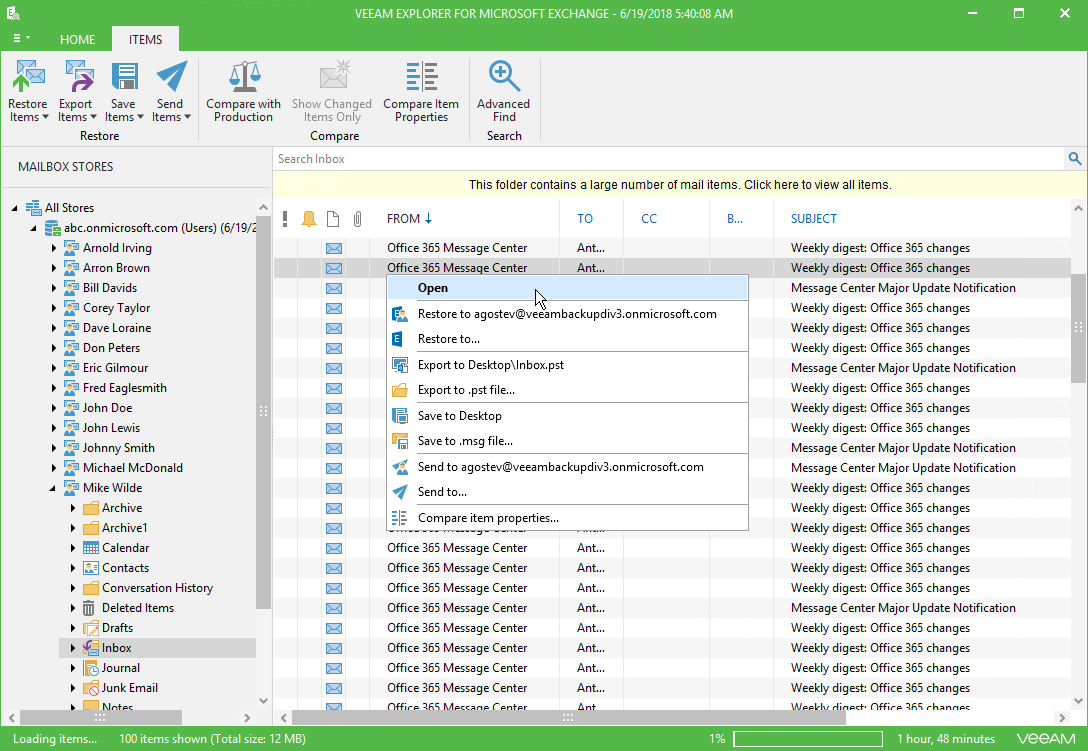Click the All Stores icon
1088x751 pixels.
point(33,208)
